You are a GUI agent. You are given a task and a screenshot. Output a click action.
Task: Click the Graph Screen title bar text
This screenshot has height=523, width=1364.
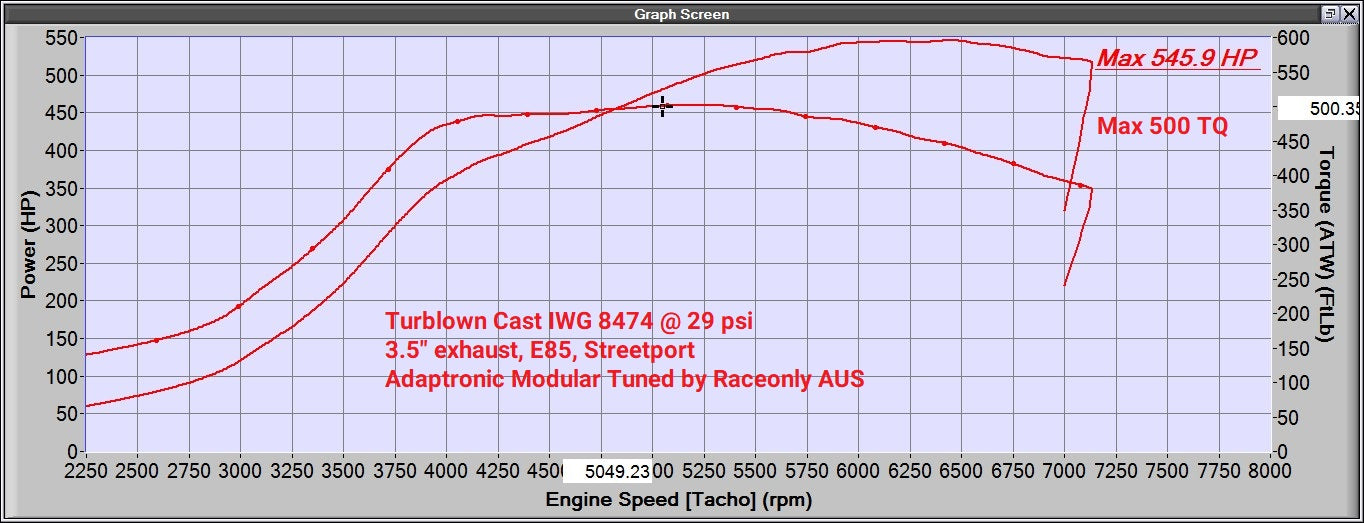tap(682, 14)
